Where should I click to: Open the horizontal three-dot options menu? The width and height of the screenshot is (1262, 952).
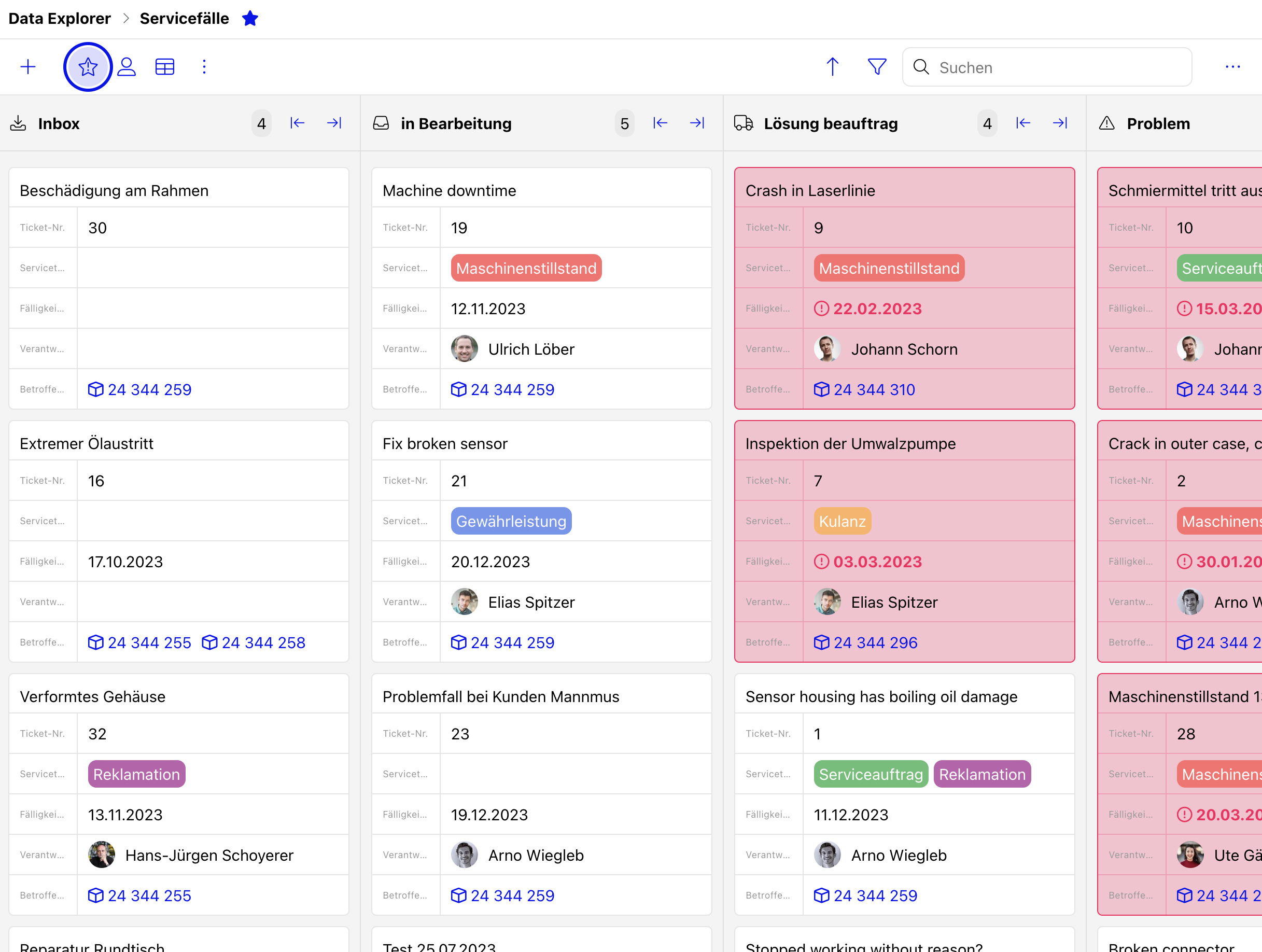tap(1233, 67)
